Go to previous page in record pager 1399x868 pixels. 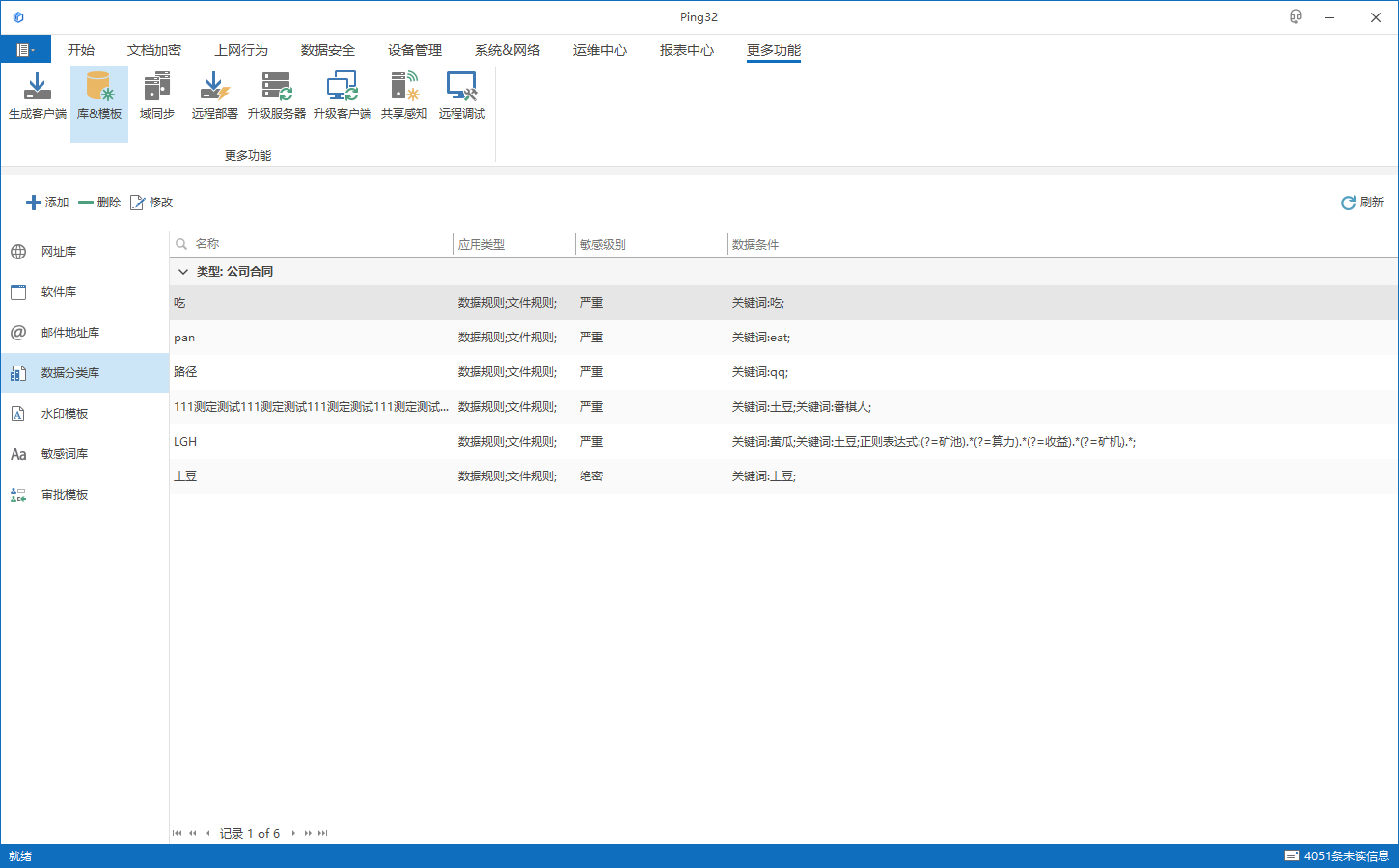click(192, 833)
